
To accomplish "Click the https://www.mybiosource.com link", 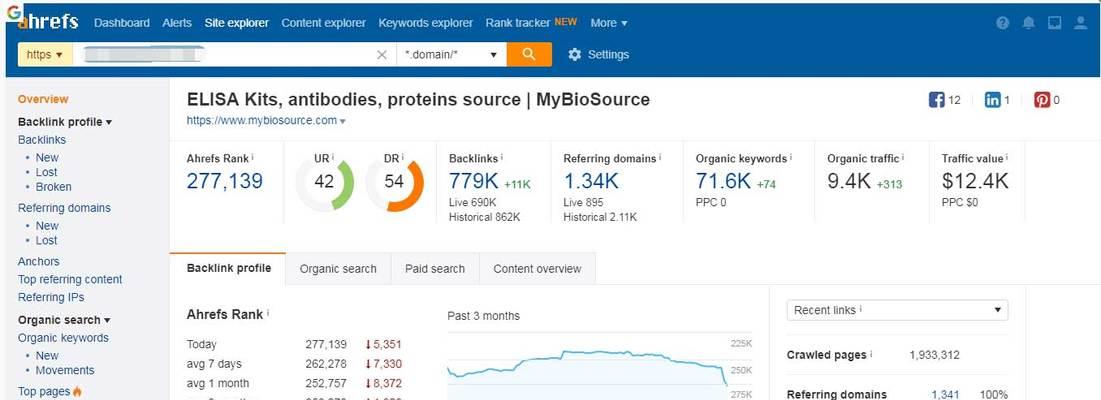I will pos(261,121).
